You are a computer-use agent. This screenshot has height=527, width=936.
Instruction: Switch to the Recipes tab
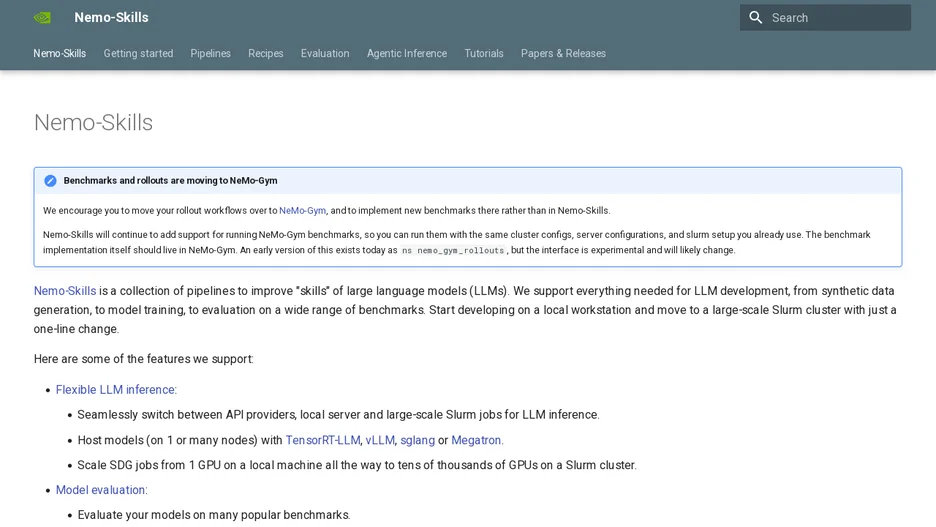pos(266,53)
